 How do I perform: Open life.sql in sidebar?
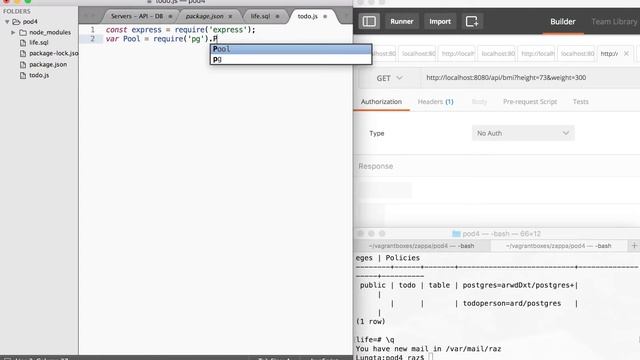point(38,42)
